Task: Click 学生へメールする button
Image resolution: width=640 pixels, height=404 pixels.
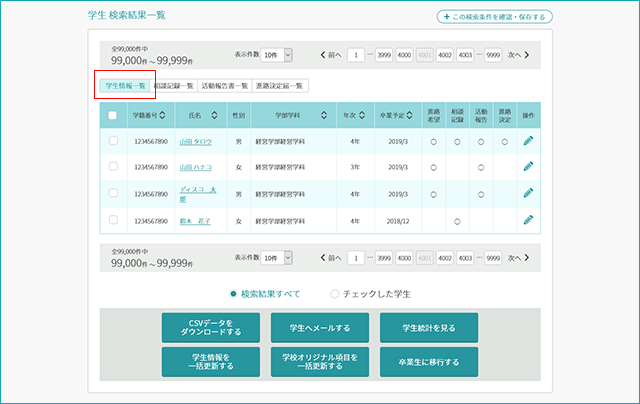Action: pyautogui.click(x=320, y=328)
